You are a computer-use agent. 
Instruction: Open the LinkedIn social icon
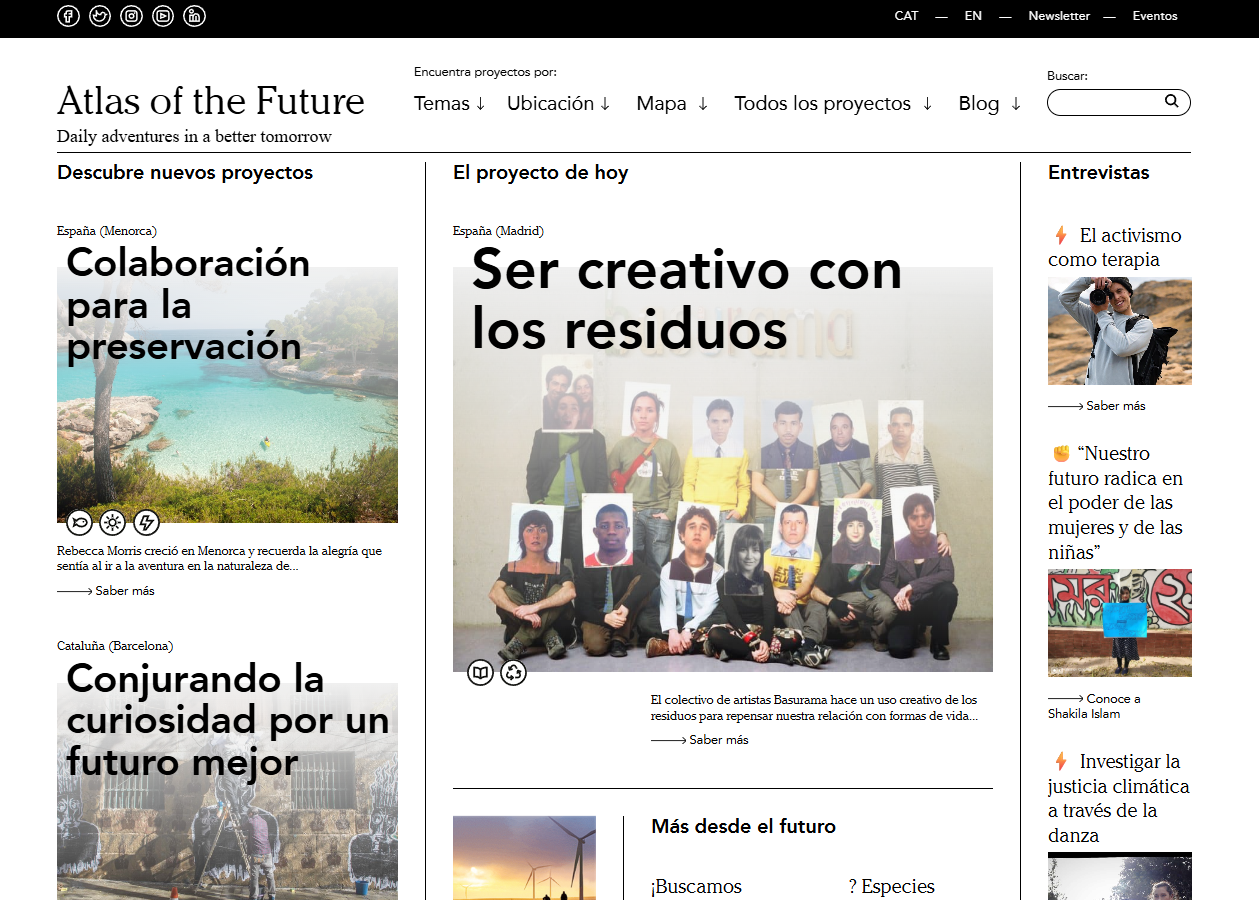coord(195,16)
